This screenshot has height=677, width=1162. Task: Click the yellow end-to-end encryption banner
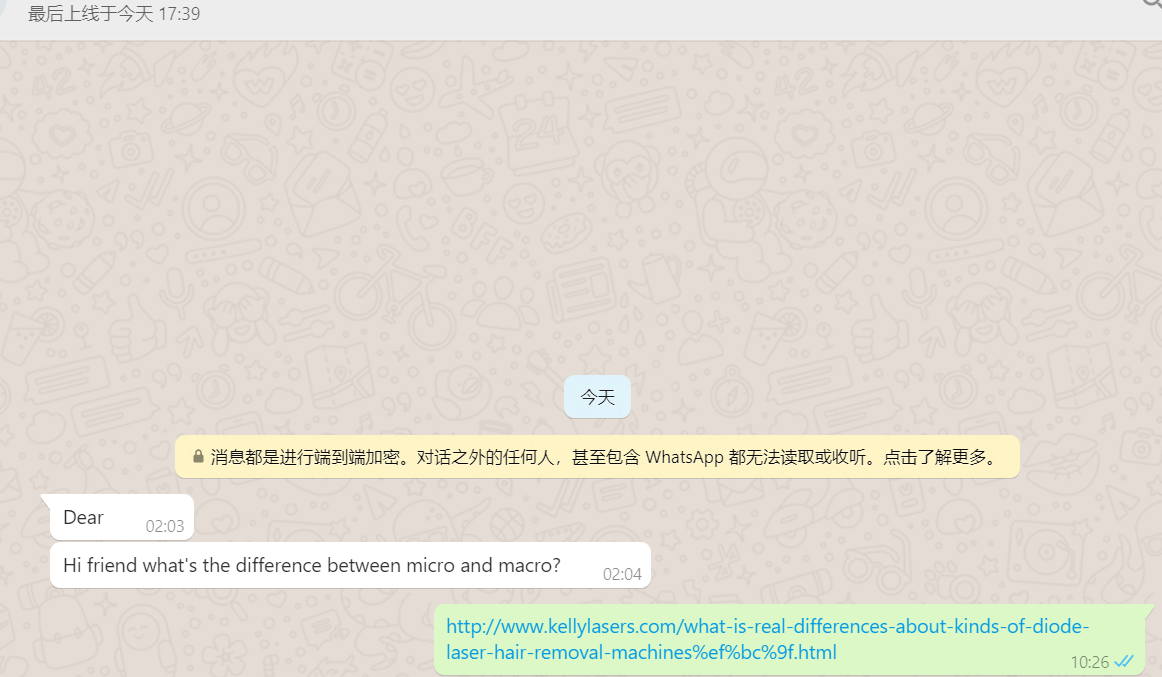(x=597, y=457)
